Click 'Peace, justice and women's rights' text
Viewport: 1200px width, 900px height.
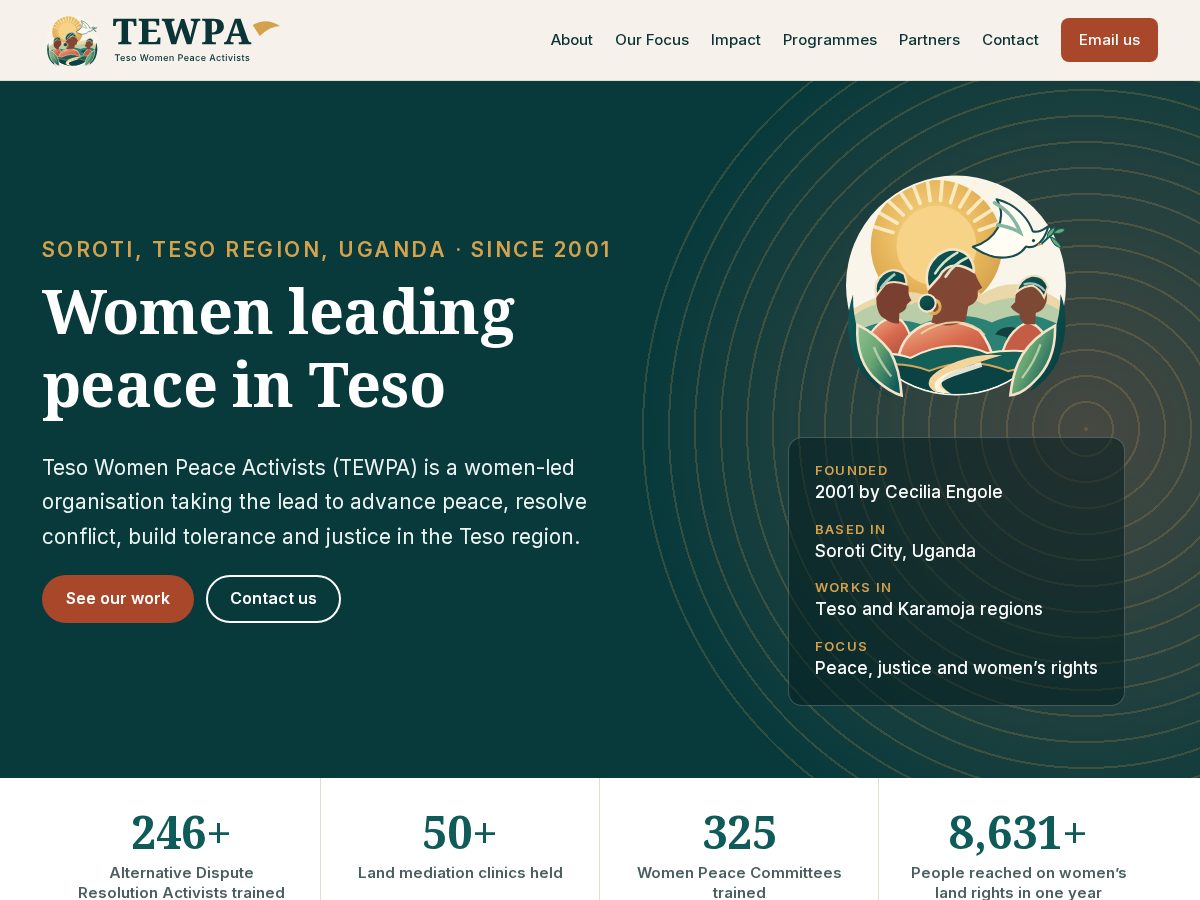[956, 668]
